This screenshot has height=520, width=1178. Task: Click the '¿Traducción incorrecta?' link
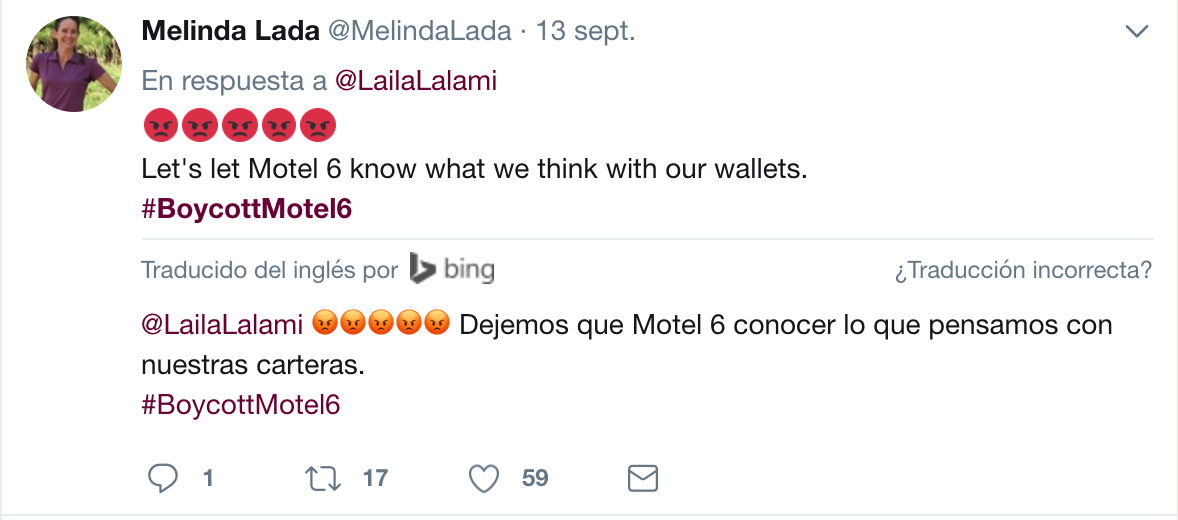click(1023, 270)
